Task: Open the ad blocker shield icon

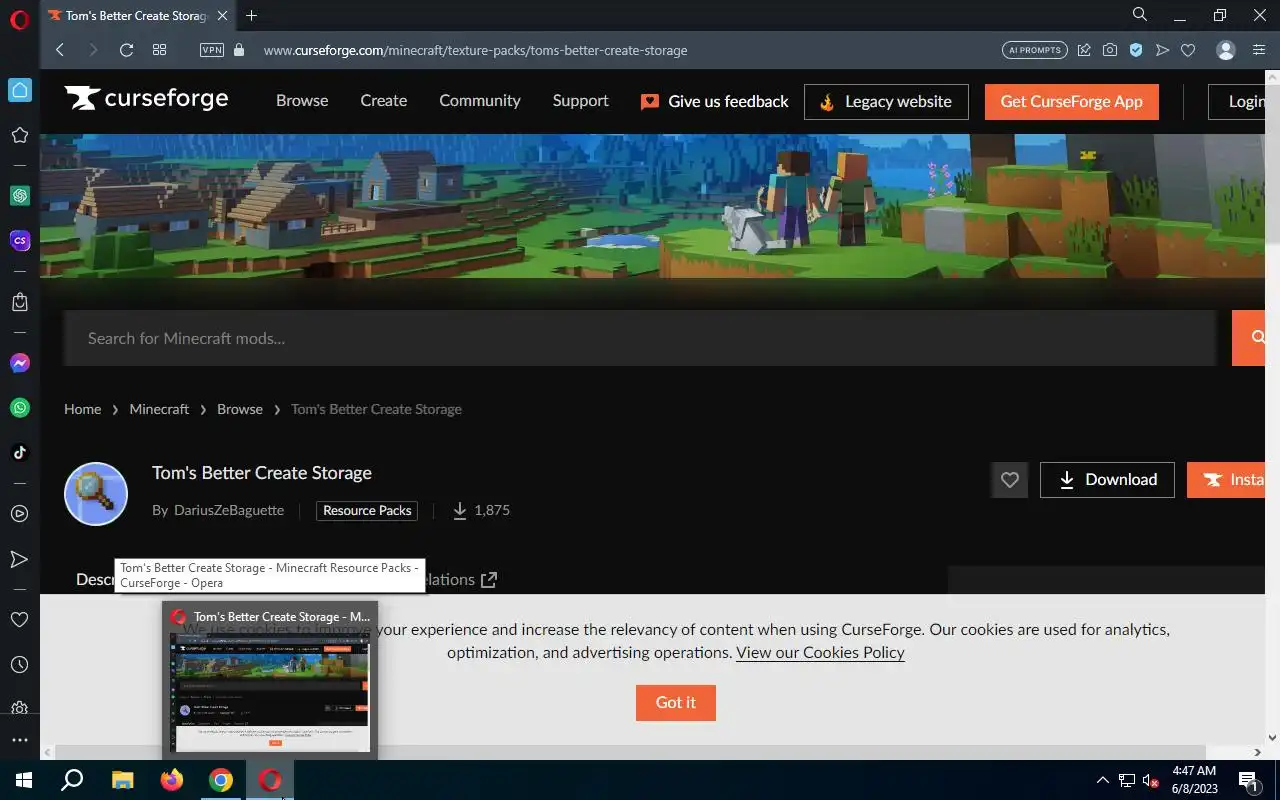Action: pyautogui.click(x=1136, y=50)
